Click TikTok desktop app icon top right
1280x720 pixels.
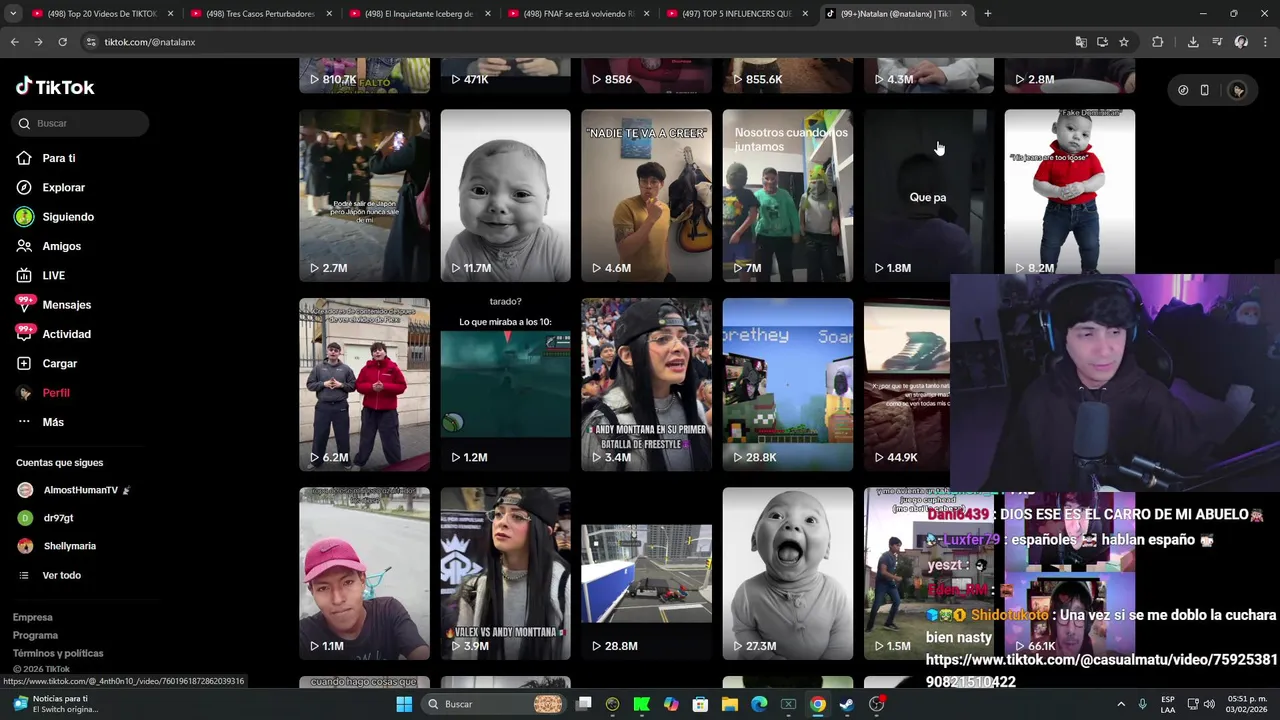[1183, 90]
